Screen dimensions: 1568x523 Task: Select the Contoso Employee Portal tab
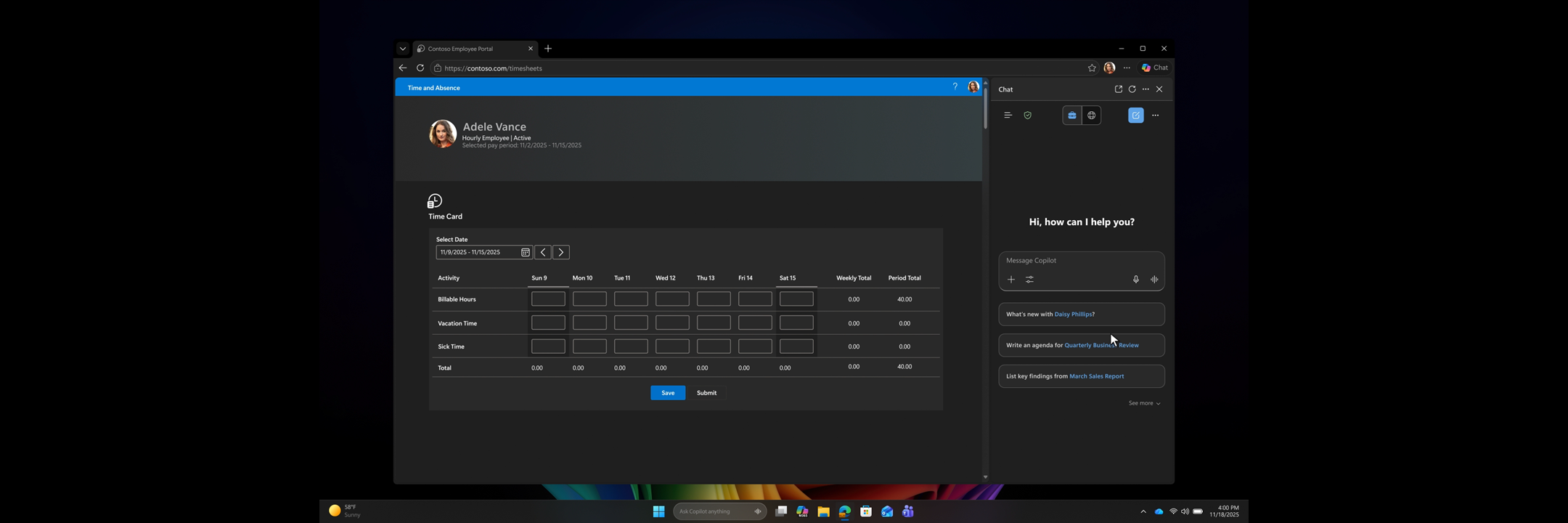[475, 49]
